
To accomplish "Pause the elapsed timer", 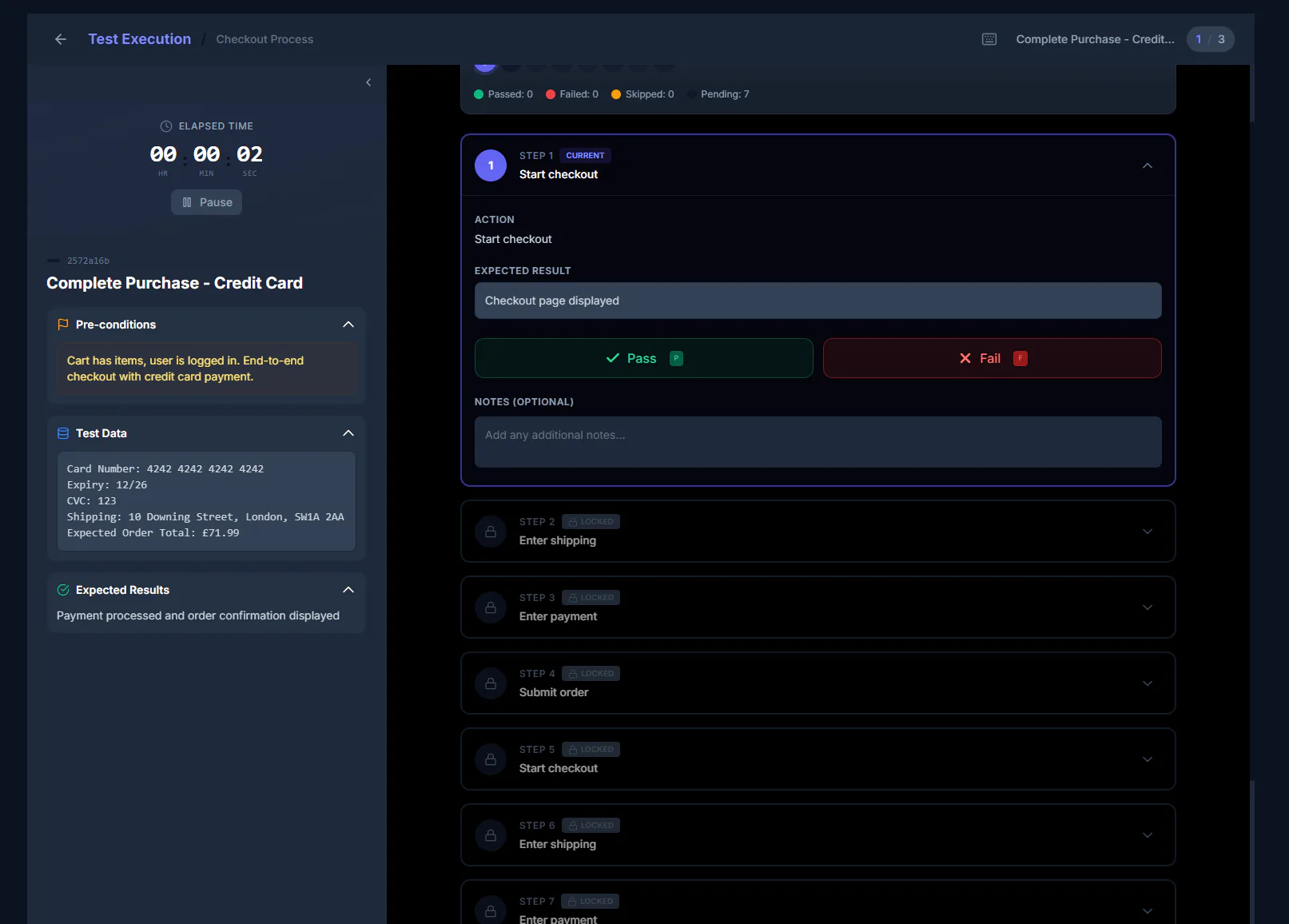I will tap(206, 202).
